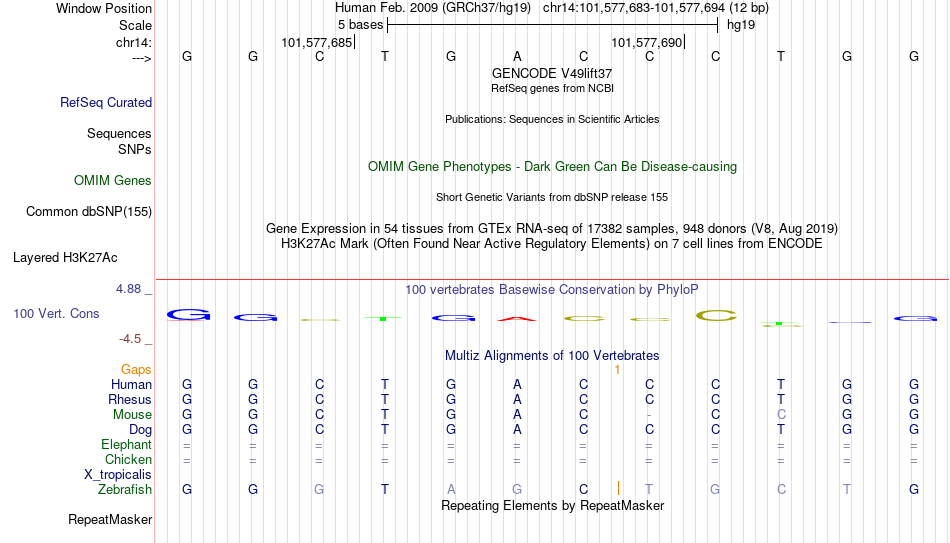Click the H3K27Ac Mark ENCODE track title

tap(552, 244)
